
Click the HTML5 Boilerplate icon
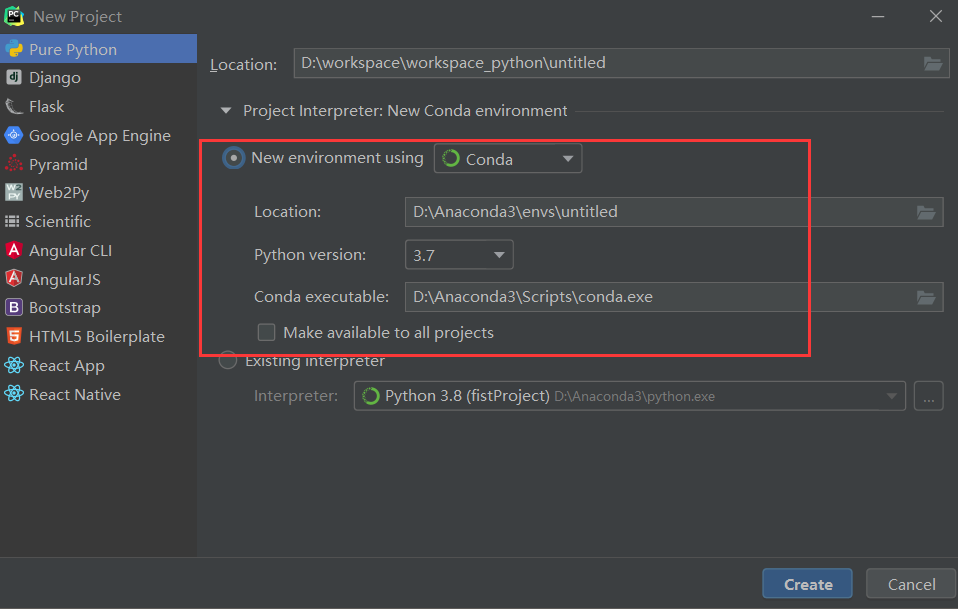coord(13,336)
